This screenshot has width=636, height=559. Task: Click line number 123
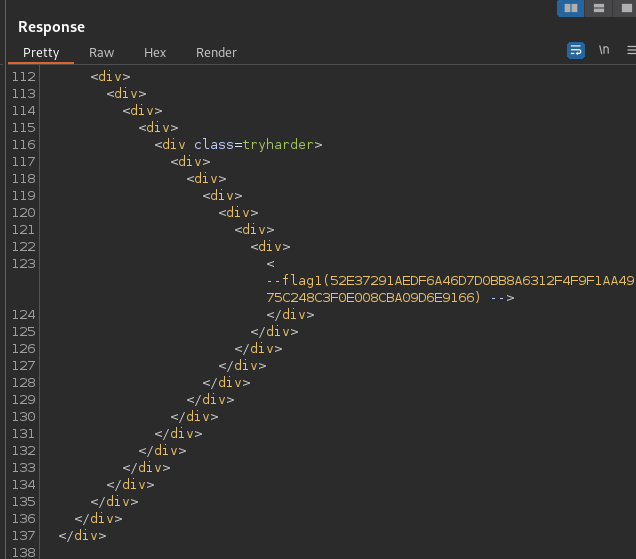24,264
